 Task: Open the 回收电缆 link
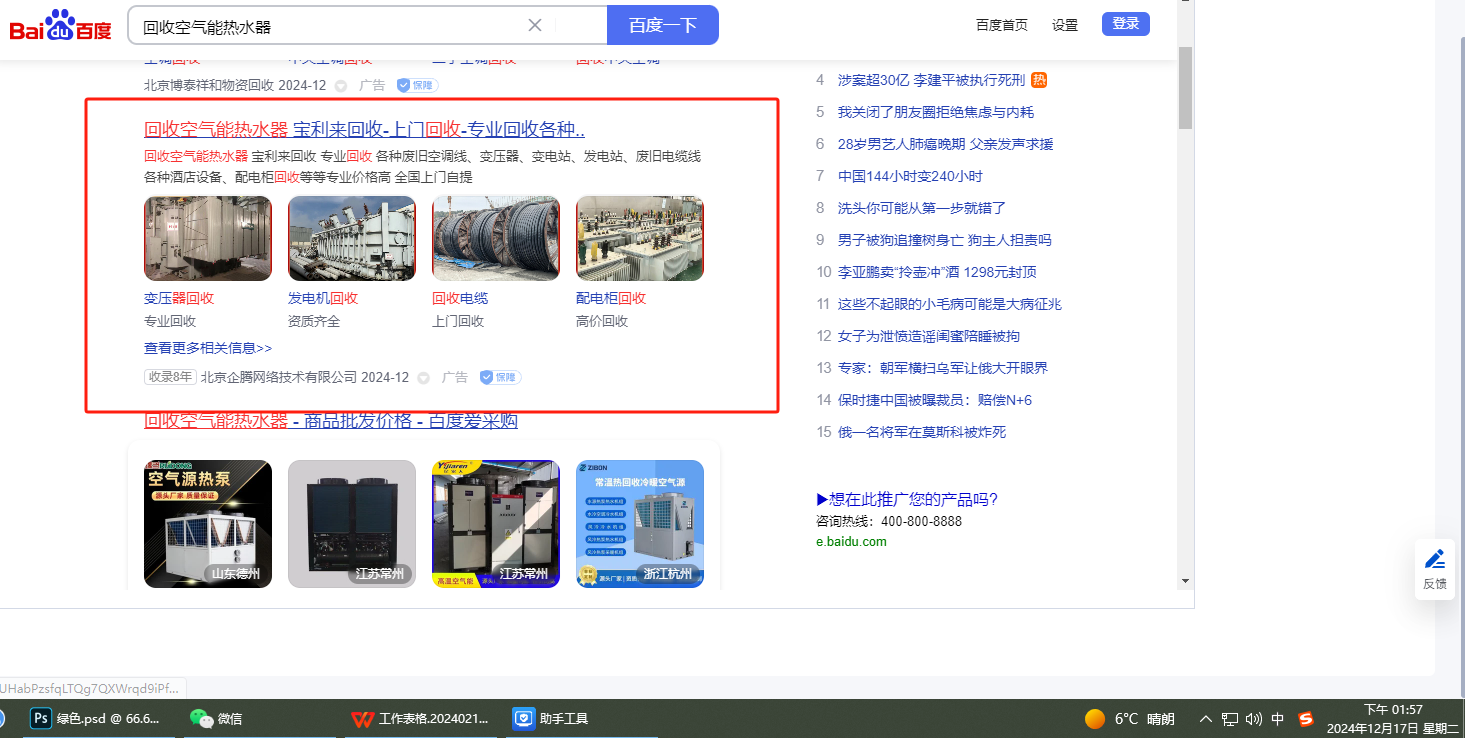pyautogui.click(x=460, y=298)
